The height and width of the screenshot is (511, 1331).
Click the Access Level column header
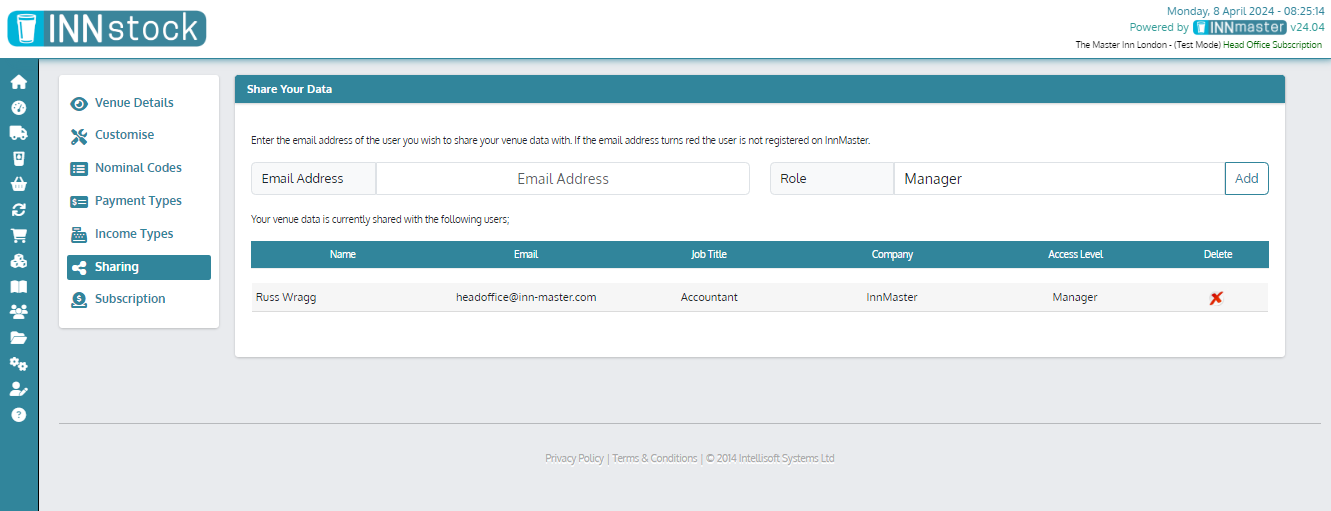[x=1075, y=254]
